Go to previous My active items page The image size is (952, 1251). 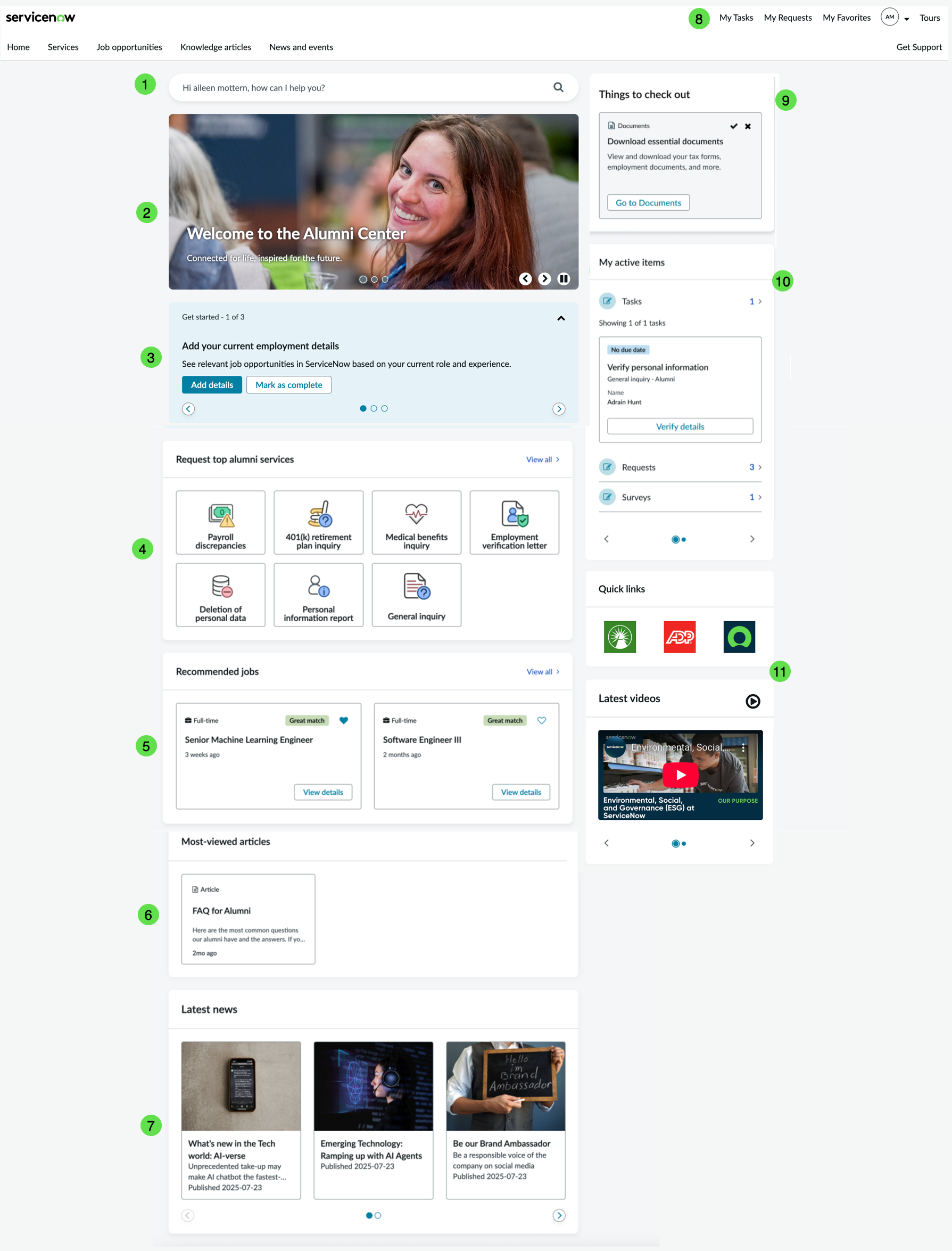(x=606, y=539)
